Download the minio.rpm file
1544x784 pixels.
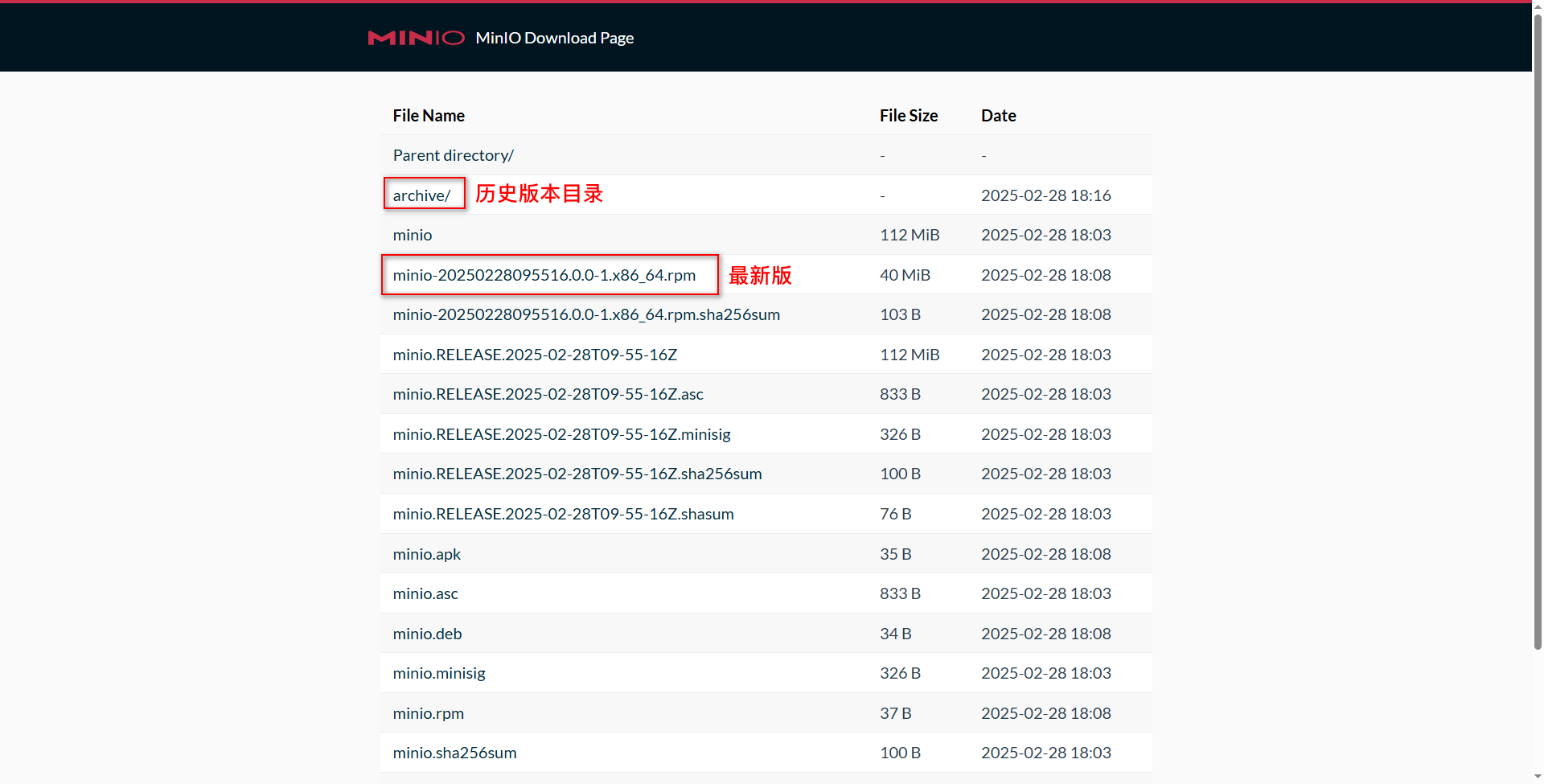[x=428, y=713]
